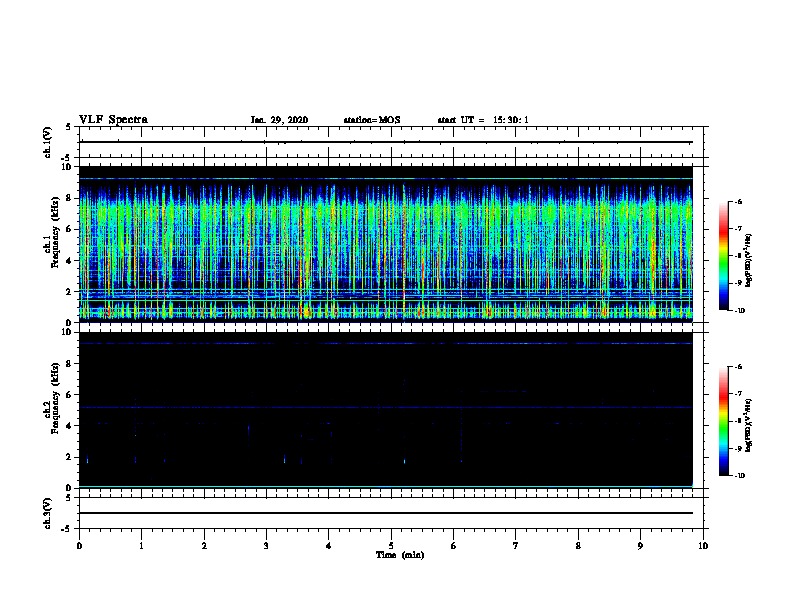Click time axis tick label '0'

pyautogui.click(x=79, y=546)
